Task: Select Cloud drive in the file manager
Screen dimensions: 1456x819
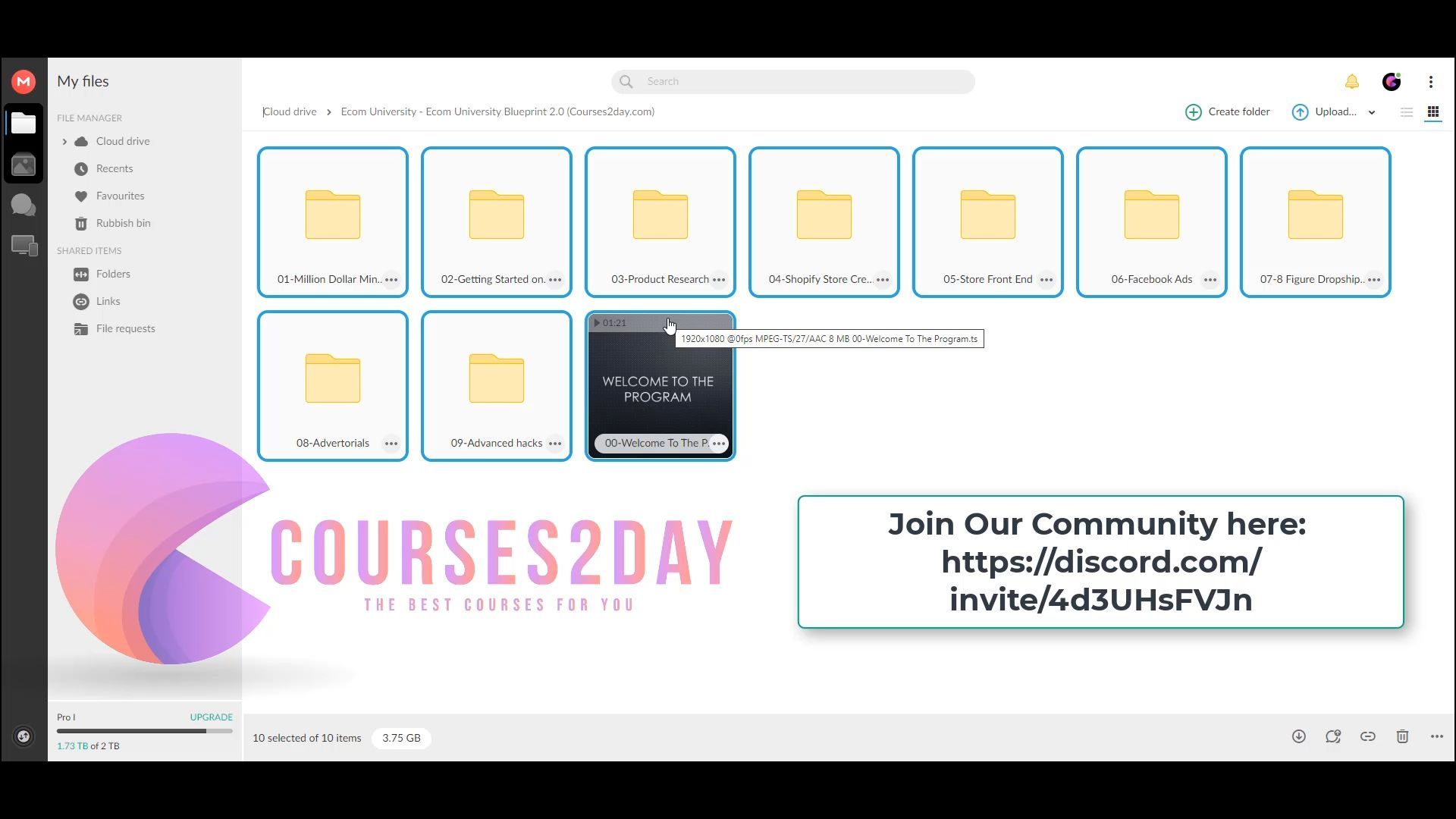Action: point(123,141)
